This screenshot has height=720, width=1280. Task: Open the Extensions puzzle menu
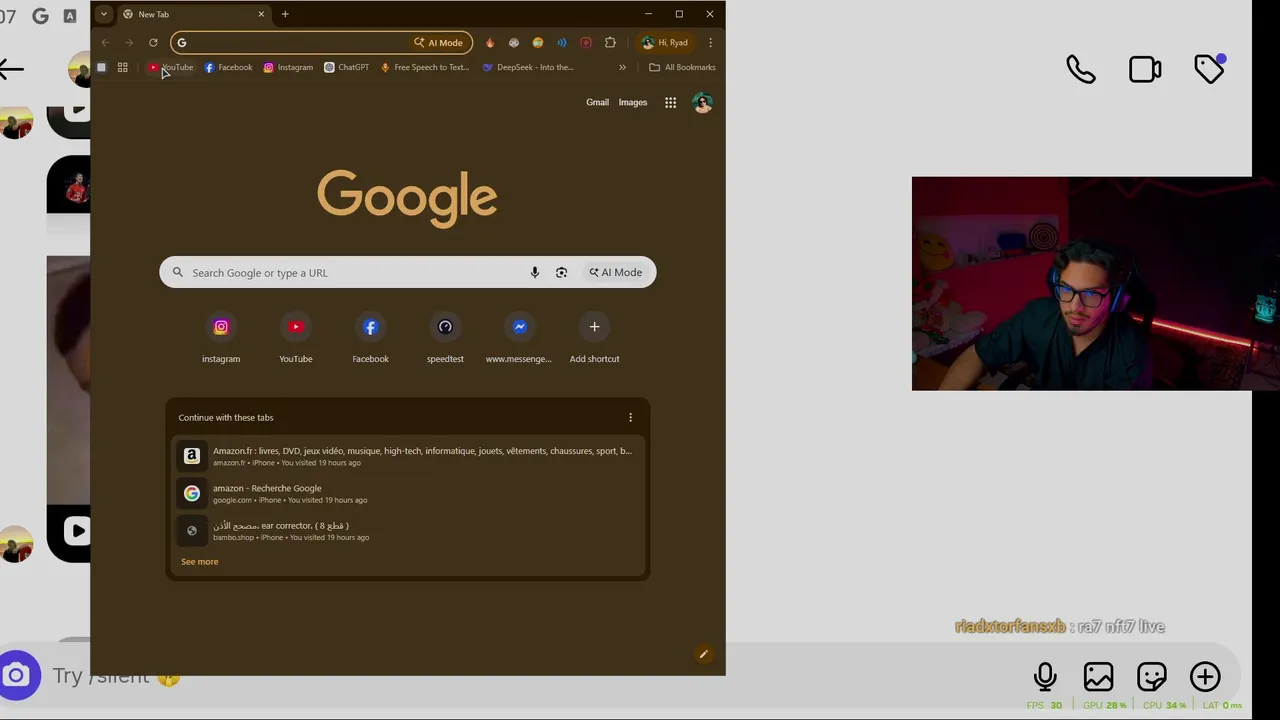(x=610, y=43)
